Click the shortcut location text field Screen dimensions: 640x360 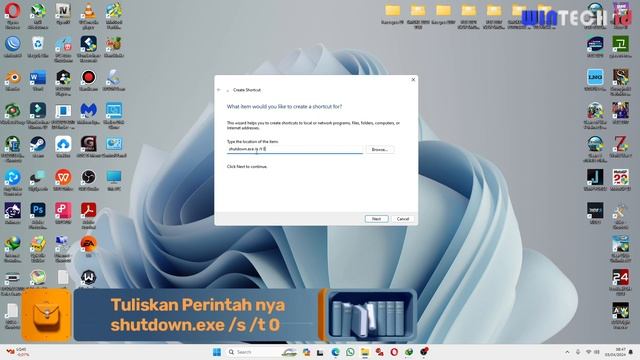295,149
